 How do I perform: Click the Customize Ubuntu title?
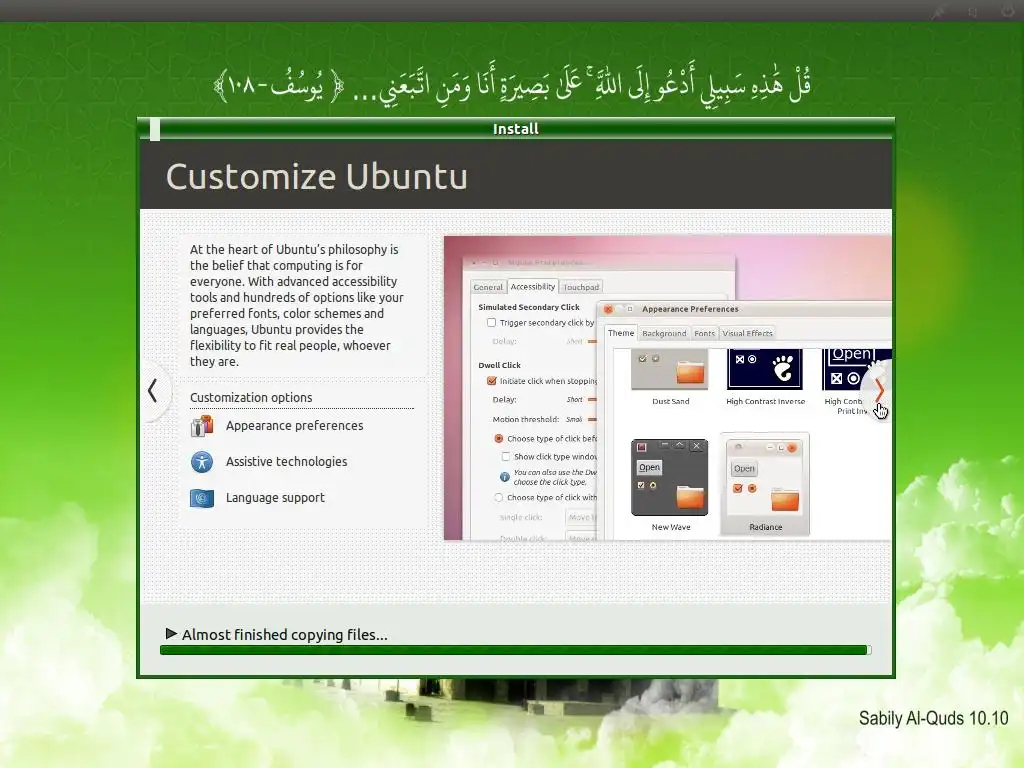pyautogui.click(x=317, y=176)
